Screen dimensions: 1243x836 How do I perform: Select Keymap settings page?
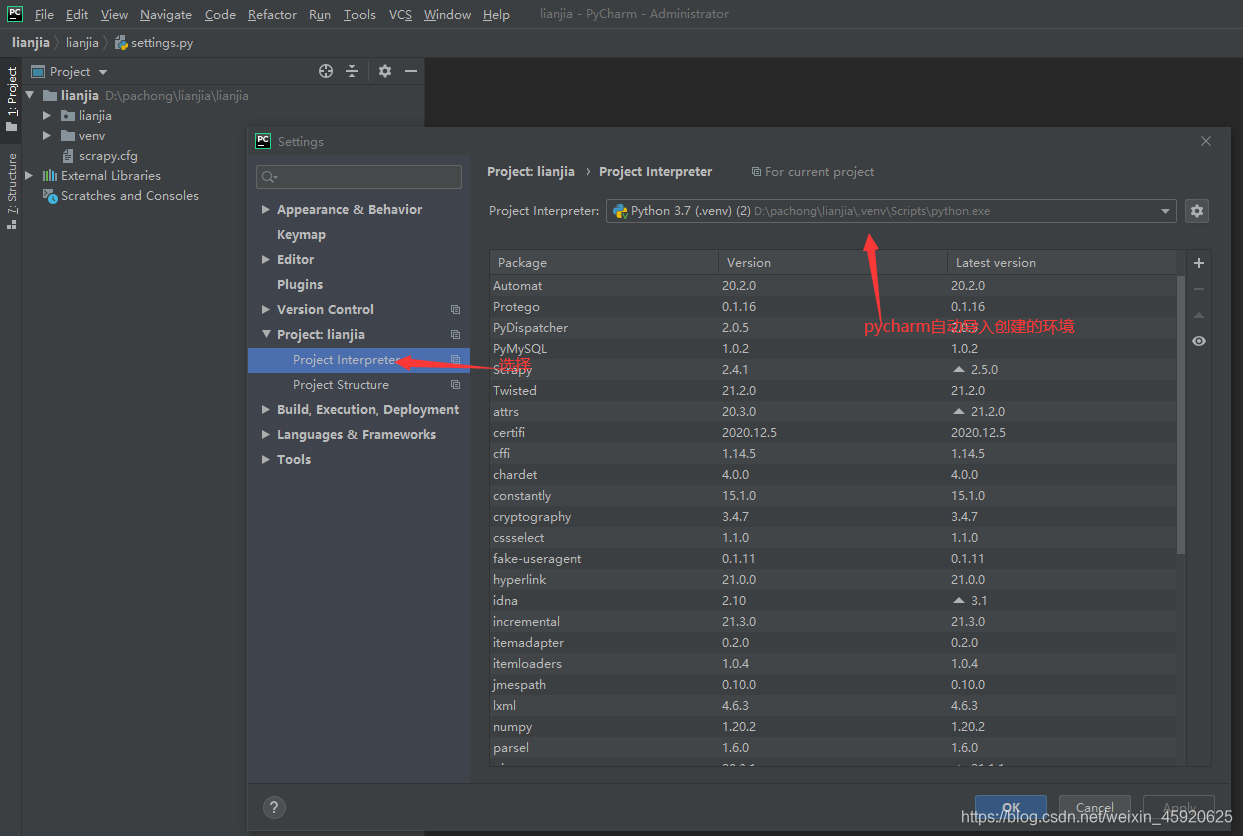(301, 235)
